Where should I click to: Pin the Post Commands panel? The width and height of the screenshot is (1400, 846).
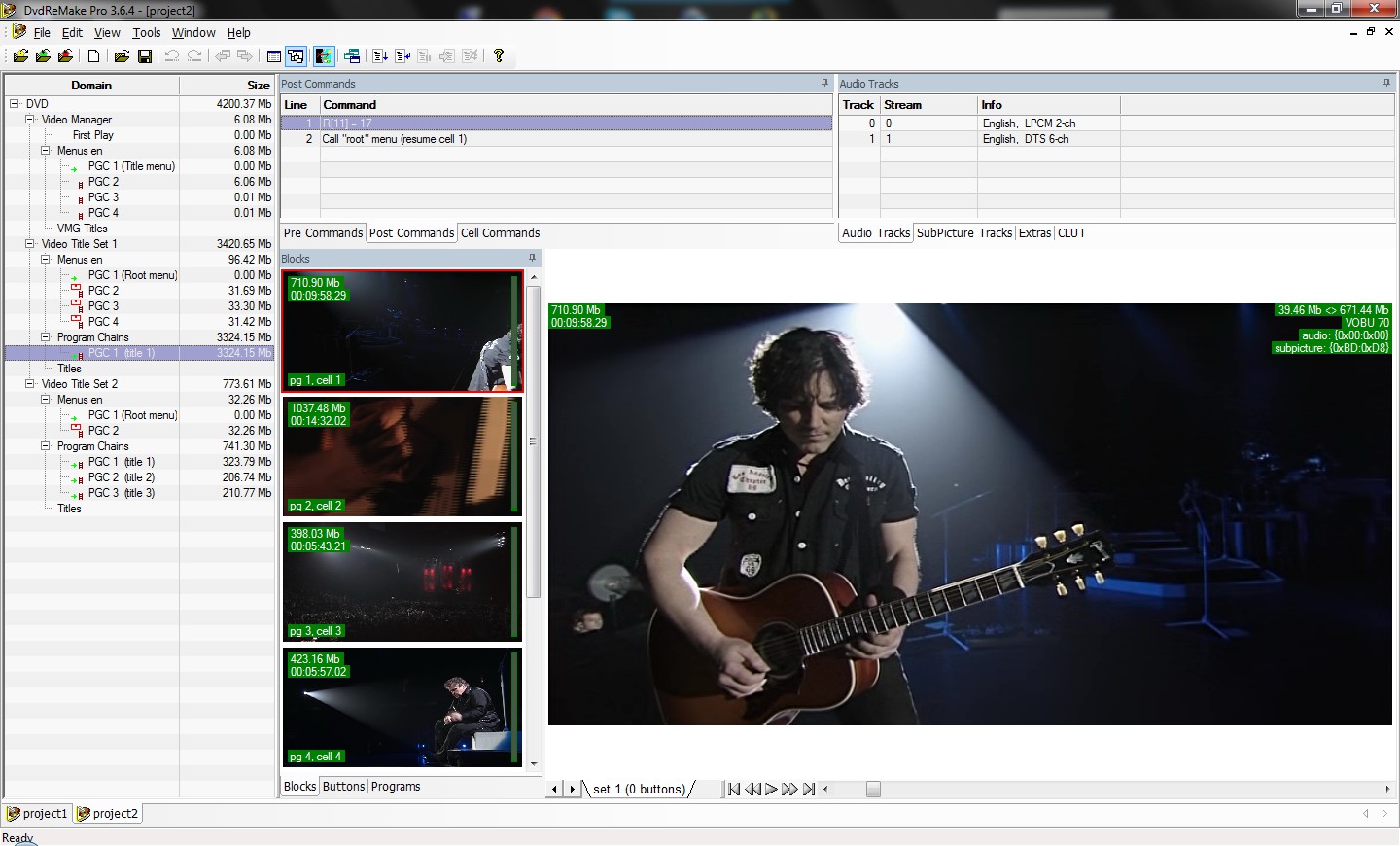click(x=824, y=84)
